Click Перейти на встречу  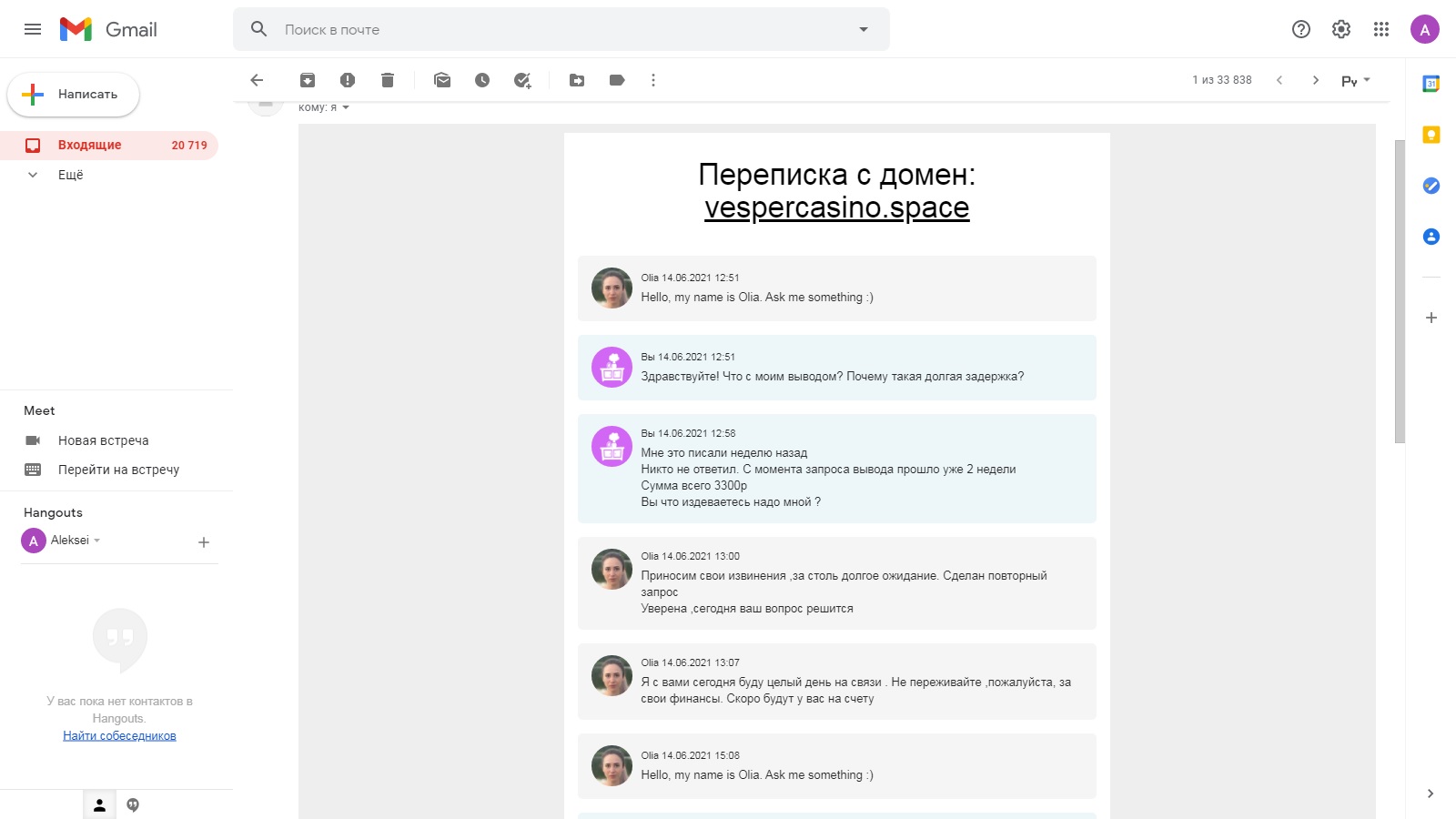[118, 470]
